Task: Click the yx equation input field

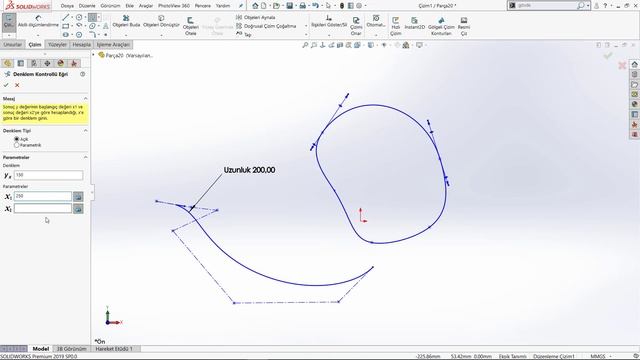Action: tap(49, 175)
